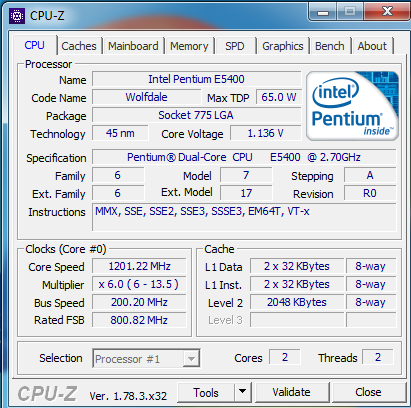The image size is (411, 408).
Task: Click the empty Level 3 cache field
Action: pos(297,320)
